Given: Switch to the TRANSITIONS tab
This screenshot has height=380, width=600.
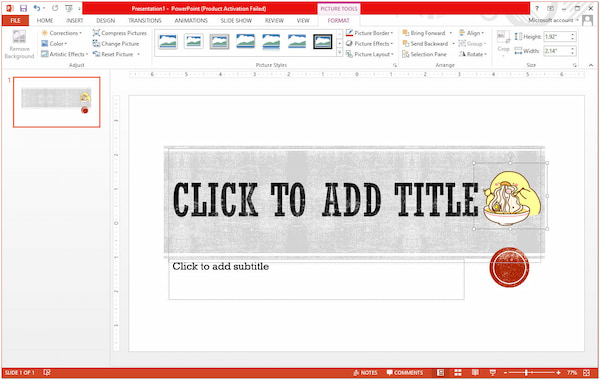Looking at the screenshot, I should coord(145,21).
